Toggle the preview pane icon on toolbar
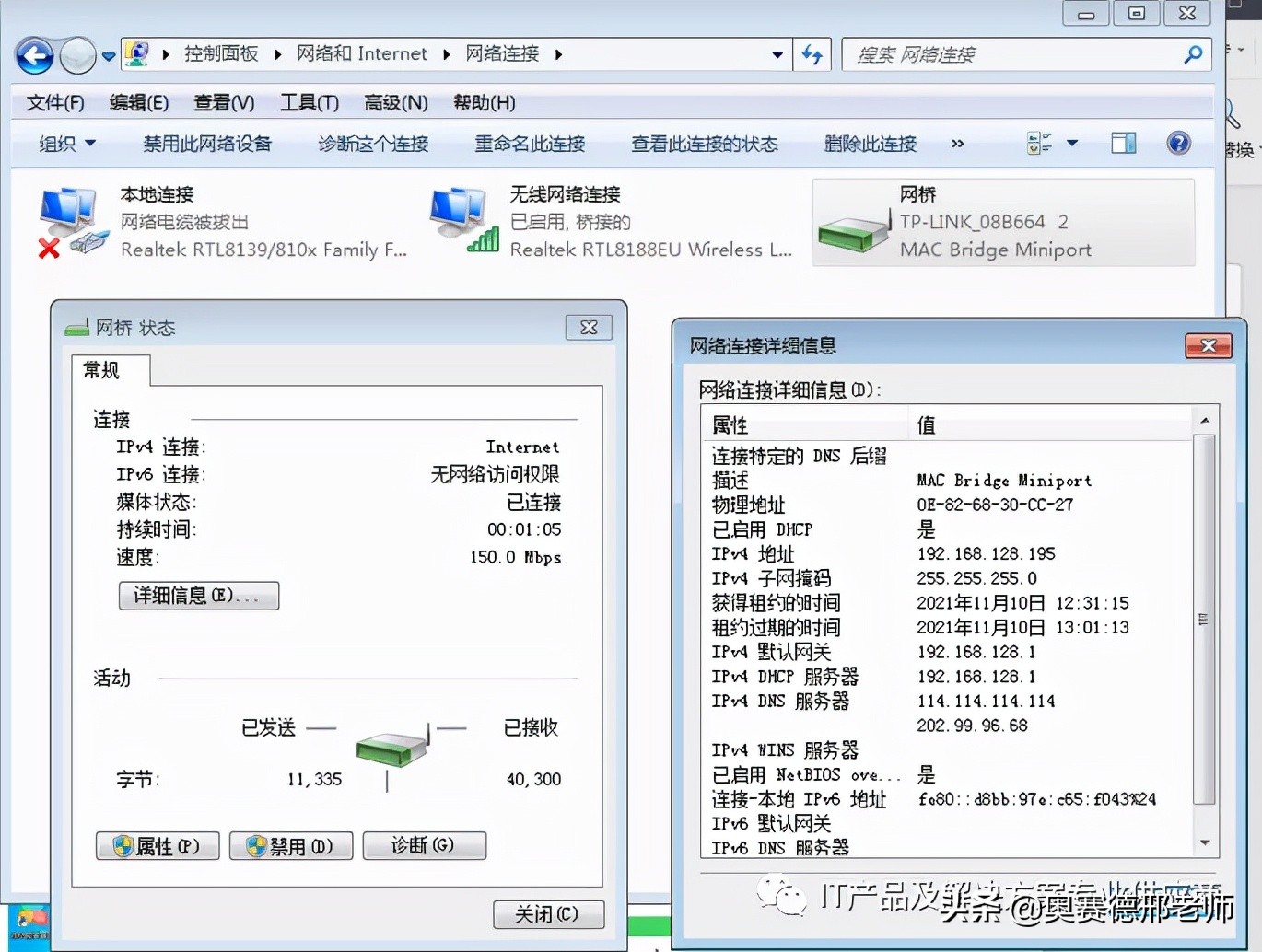1262x952 pixels. click(1123, 143)
